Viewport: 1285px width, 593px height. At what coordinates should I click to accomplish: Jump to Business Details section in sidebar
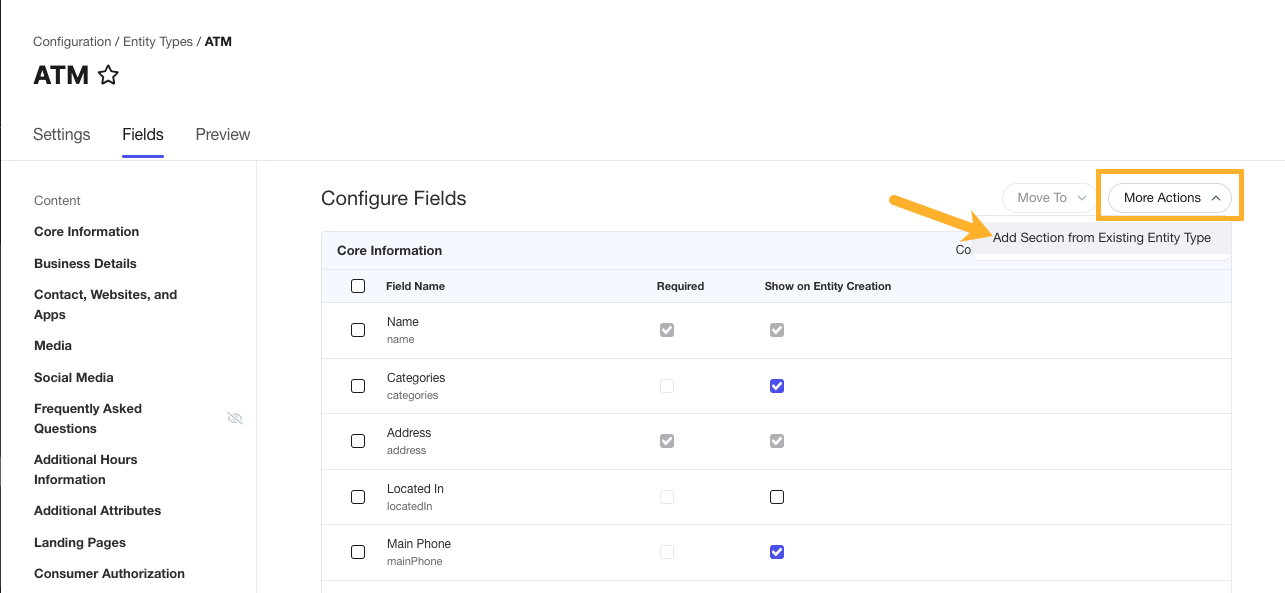click(x=85, y=264)
